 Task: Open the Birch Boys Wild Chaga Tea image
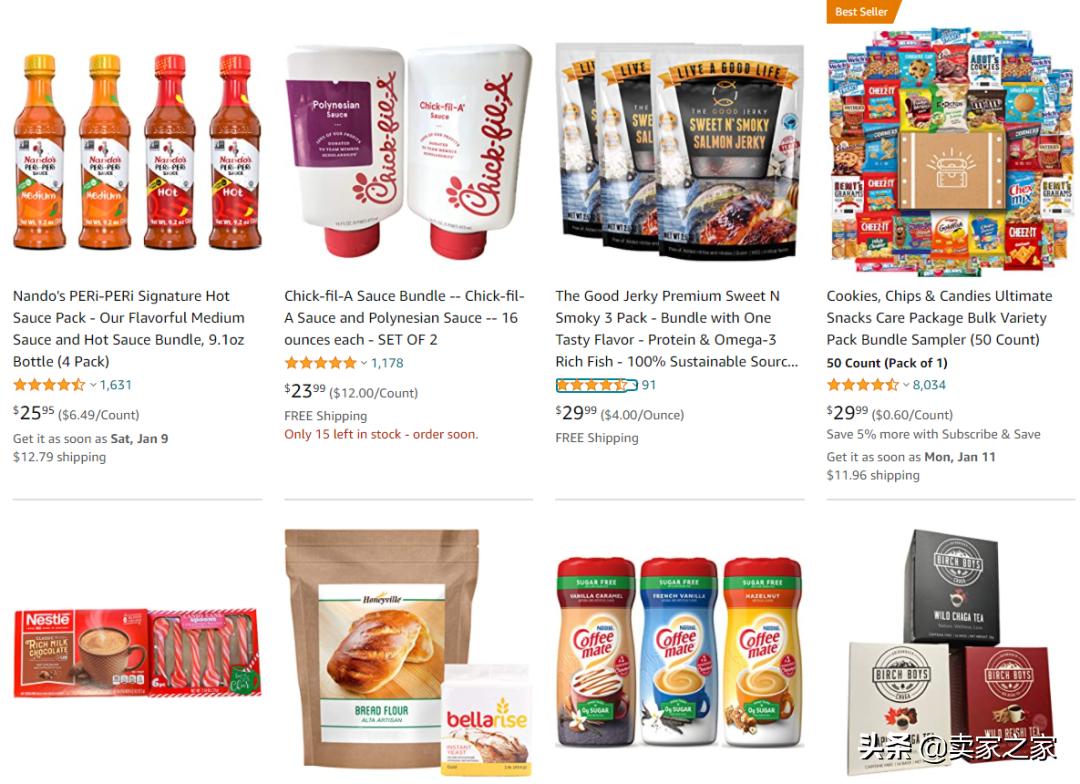coord(951,652)
